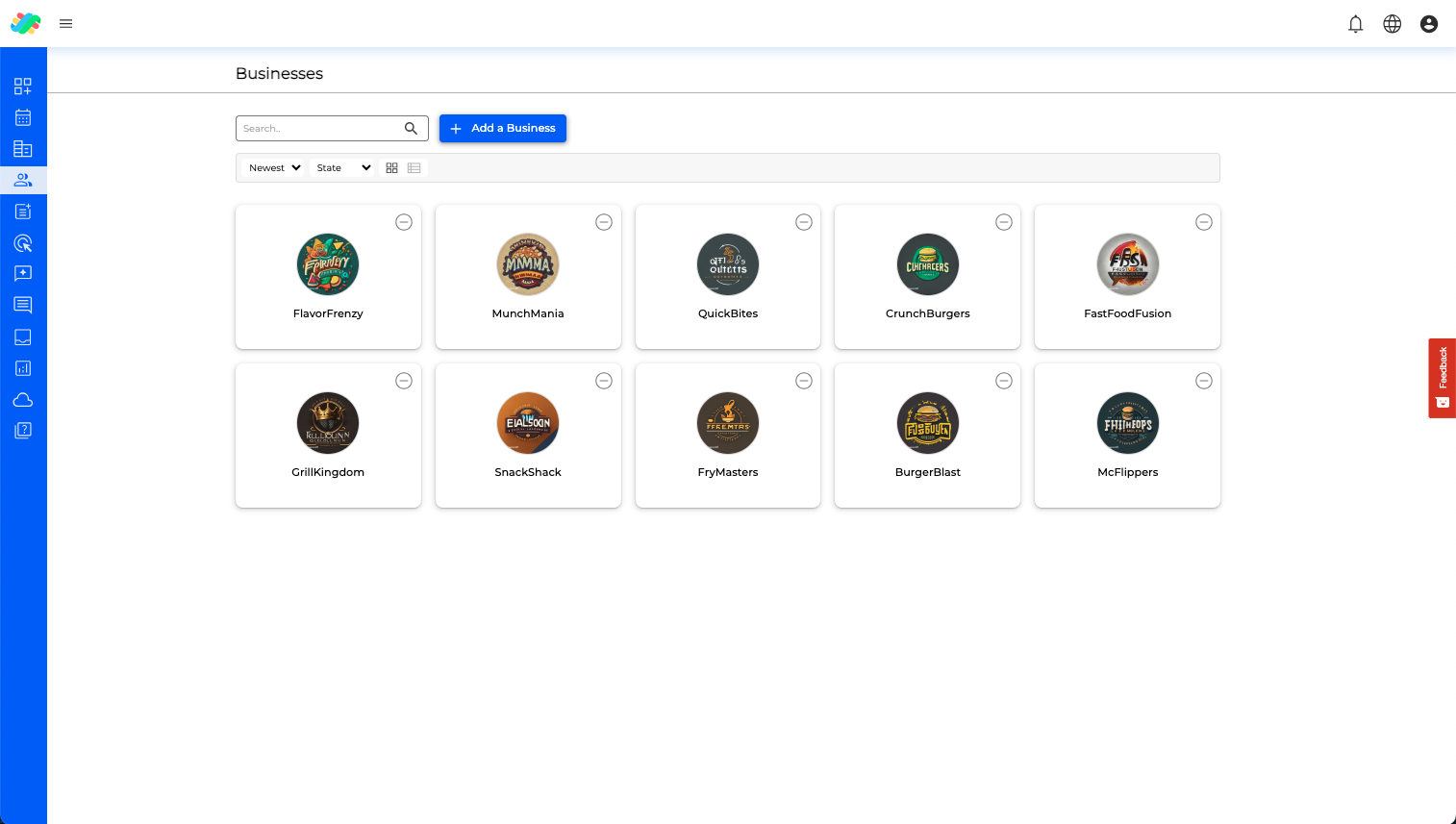Switch to grid view layout

pyautogui.click(x=391, y=168)
